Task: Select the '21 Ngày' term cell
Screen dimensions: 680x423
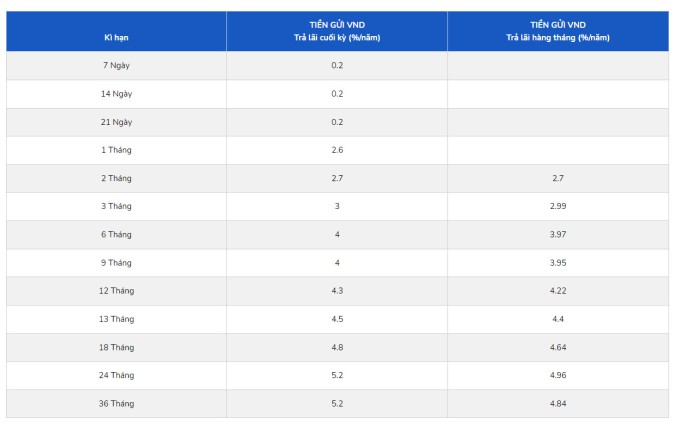Action: [116, 122]
